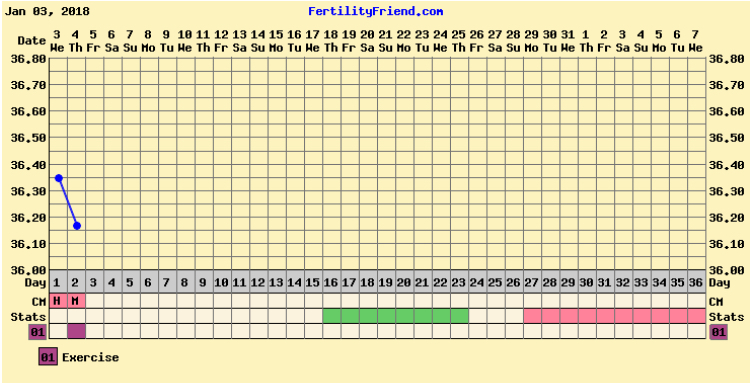Screen dimensions: 750x383
Task: Click cycle day 16 in the Day row
Action: [331, 283]
